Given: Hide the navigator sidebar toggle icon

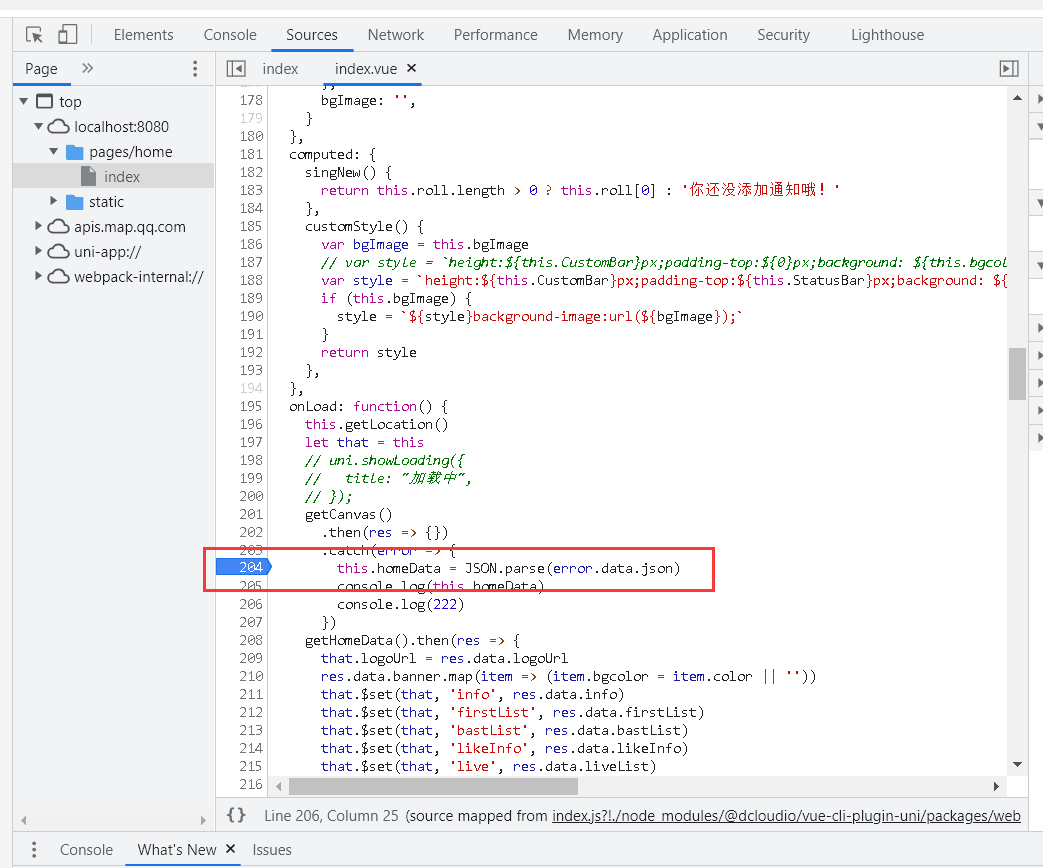Looking at the screenshot, I should click(x=236, y=69).
